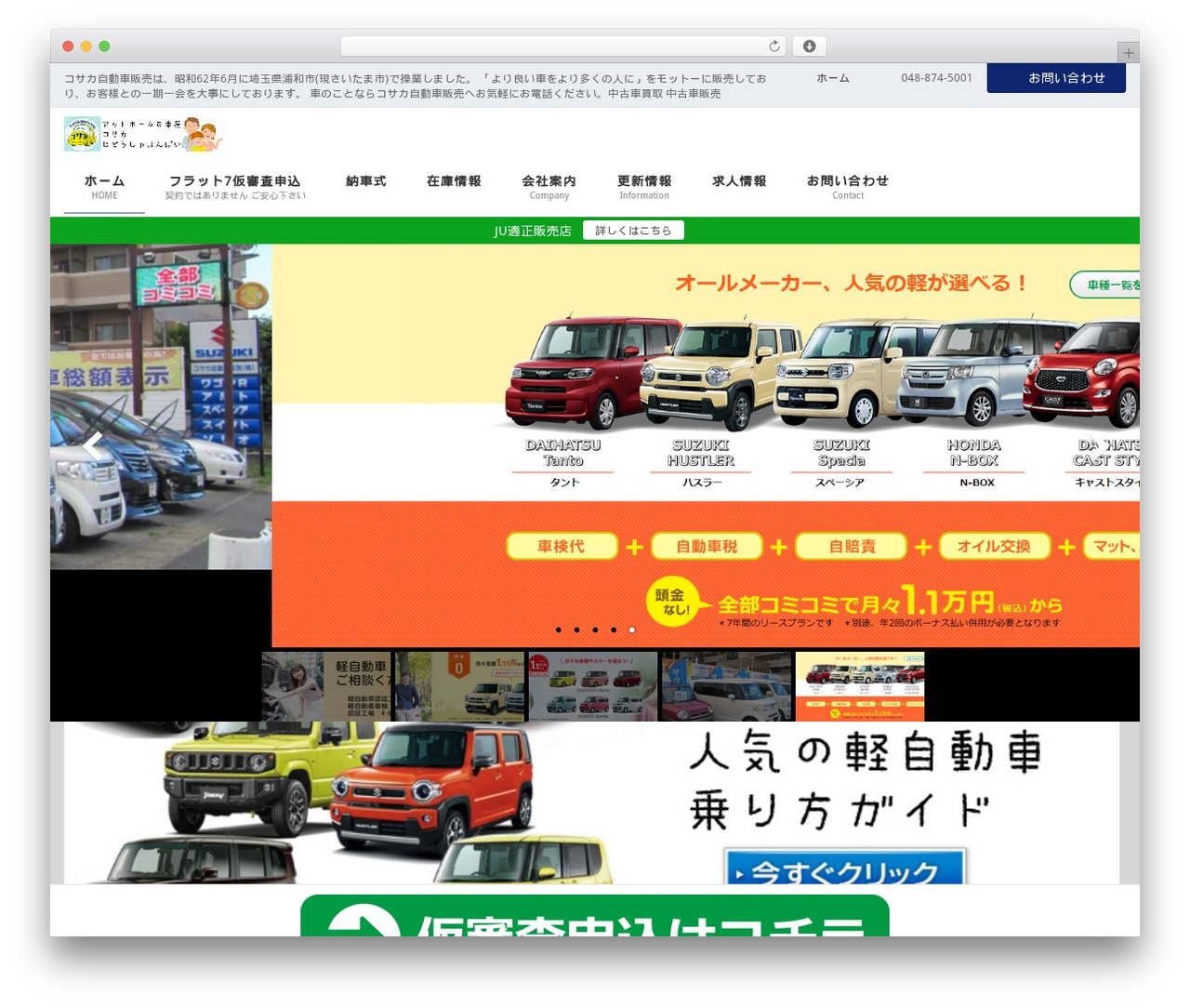This screenshot has width=1190, height=1008.
Task: Select the fifth carousel pagination dot
Action: 632,630
